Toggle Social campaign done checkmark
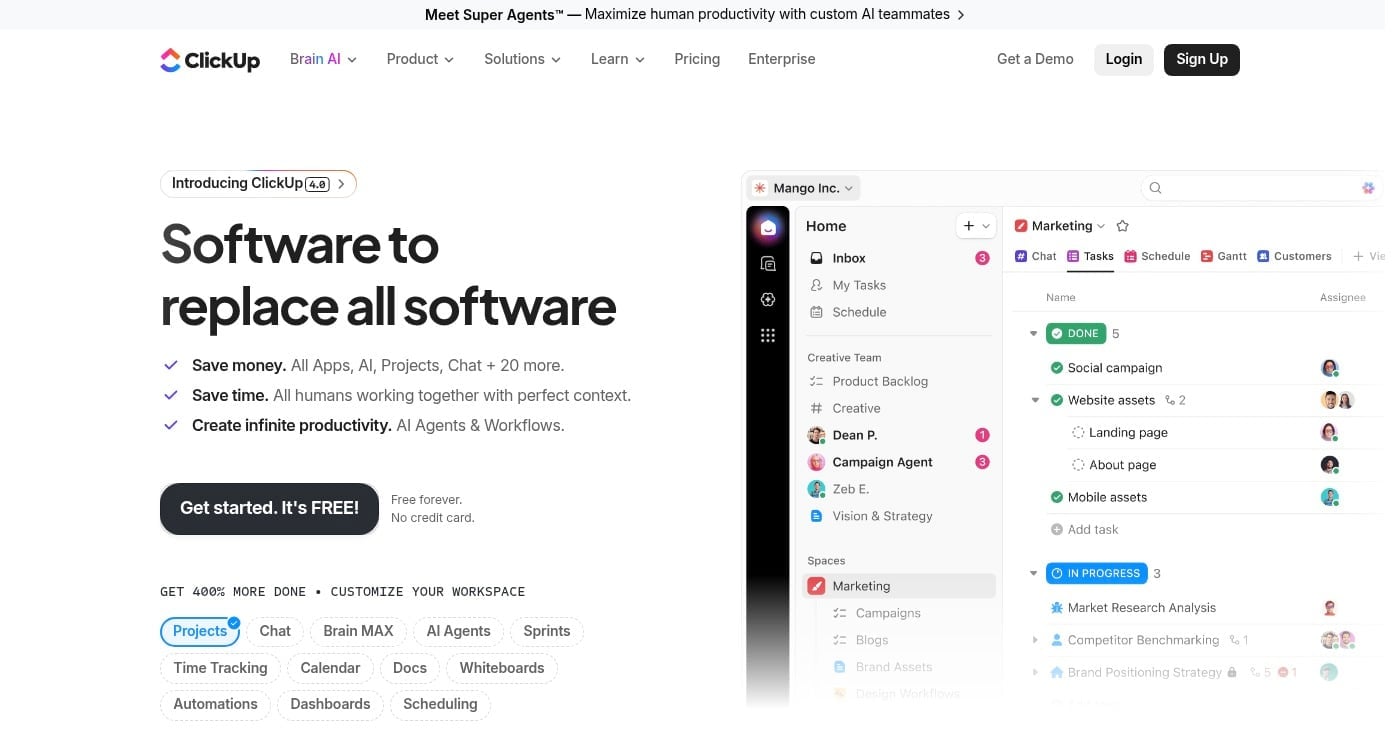Screen dimensions: 1400x735 pyautogui.click(x=1057, y=368)
